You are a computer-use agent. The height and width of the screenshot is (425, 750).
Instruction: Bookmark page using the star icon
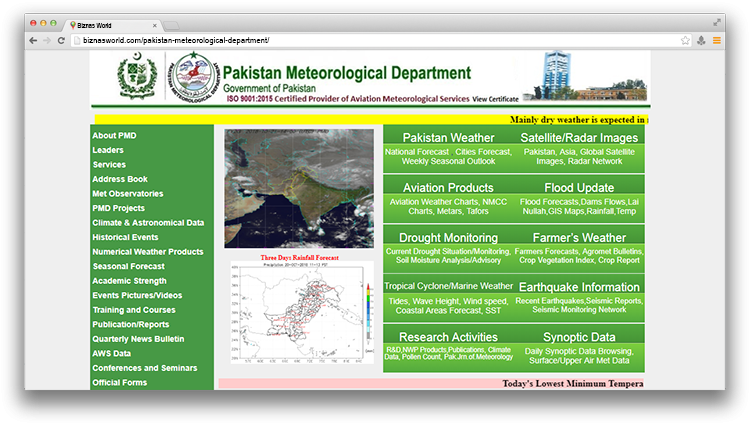685,40
